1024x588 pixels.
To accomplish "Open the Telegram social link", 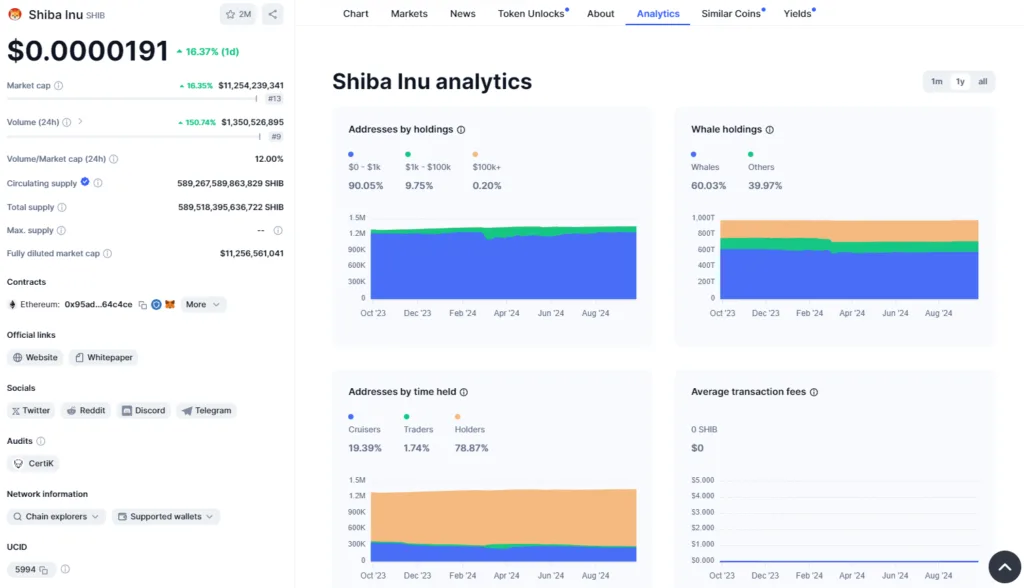I will point(206,410).
